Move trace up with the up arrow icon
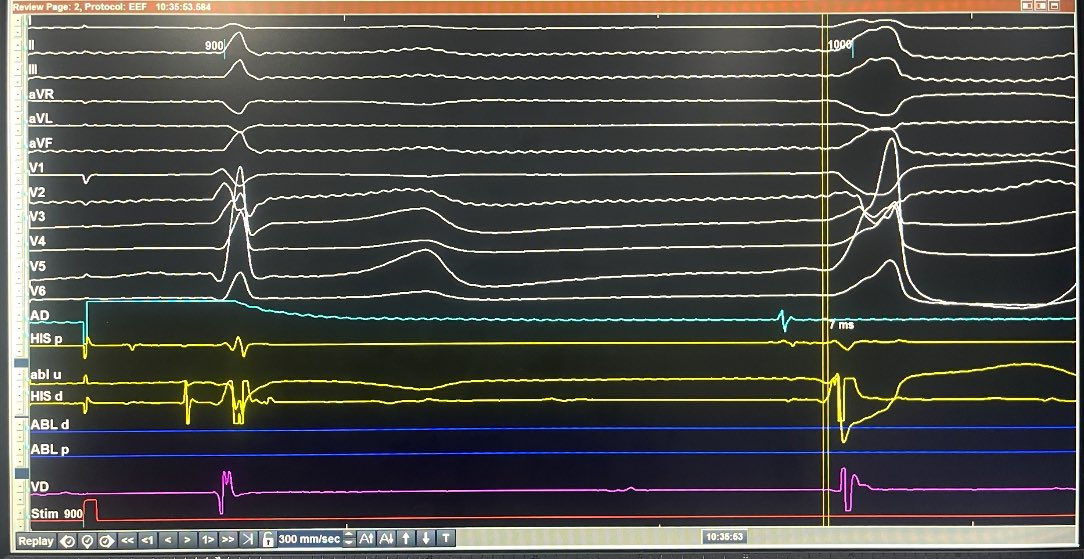The image size is (1084, 559). [x=406, y=540]
